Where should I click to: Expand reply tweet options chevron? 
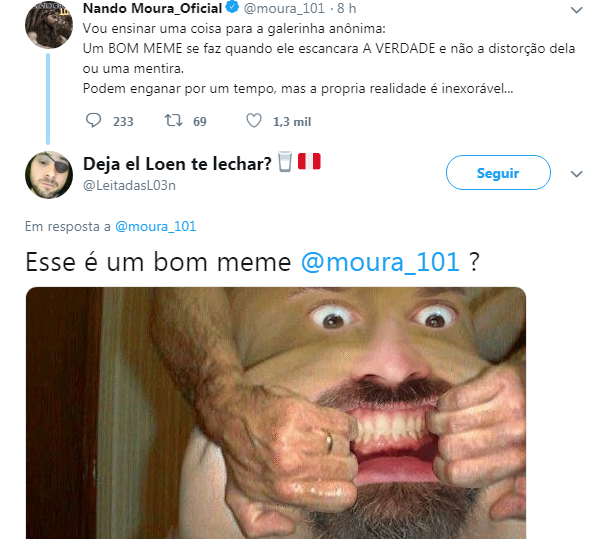tap(576, 174)
